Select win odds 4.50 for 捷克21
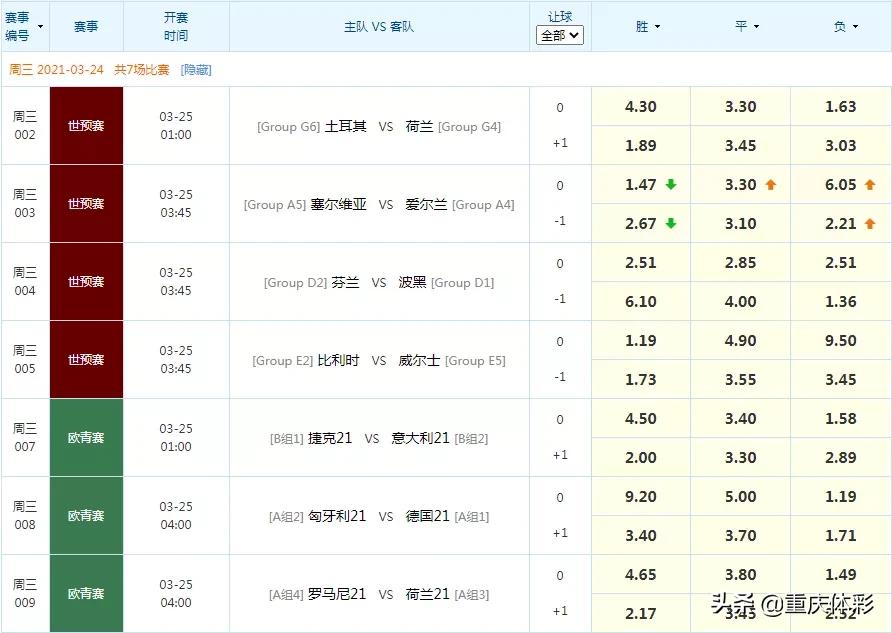The image size is (892, 633). tap(641, 419)
